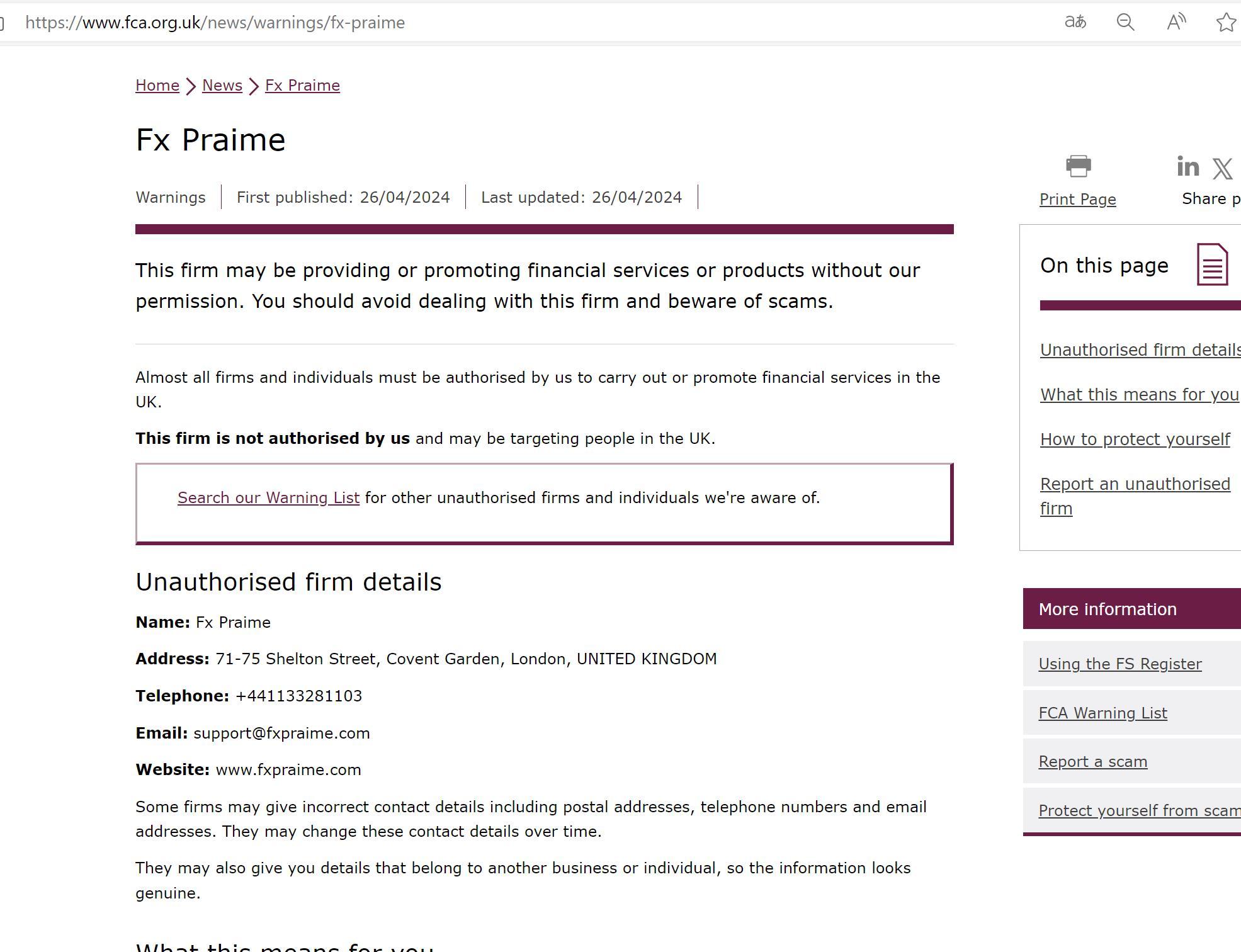Click the translate page icon
Image resolution: width=1241 pixels, height=952 pixels.
[1075, 23]
